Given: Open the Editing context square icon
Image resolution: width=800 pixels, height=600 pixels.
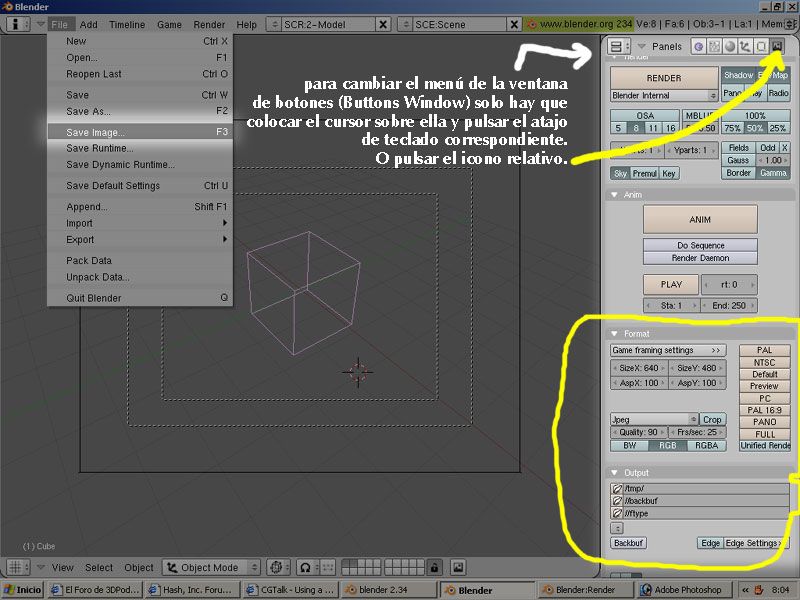Looking at the screenshot, I should pyautogui.click(x=761, y=46).
